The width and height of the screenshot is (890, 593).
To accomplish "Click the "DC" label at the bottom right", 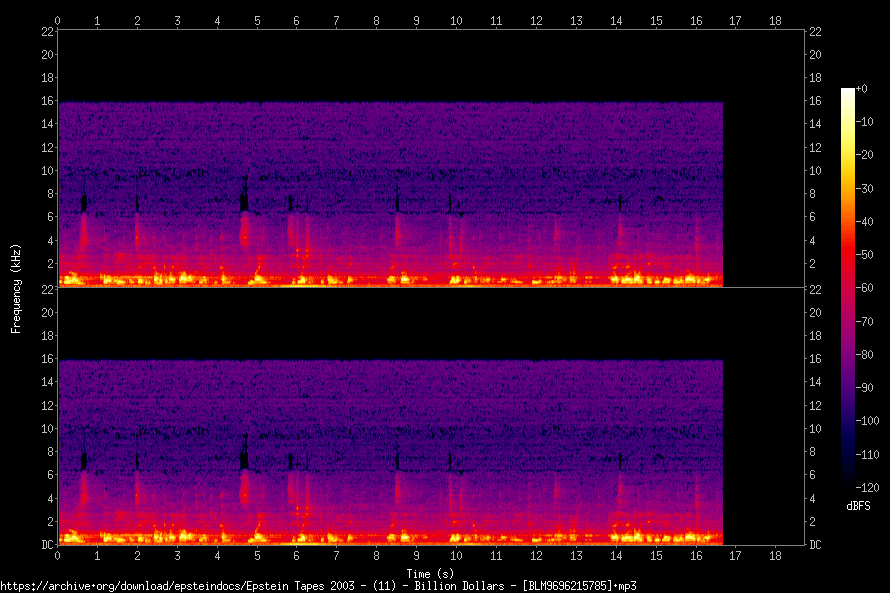I will (816, 544).
